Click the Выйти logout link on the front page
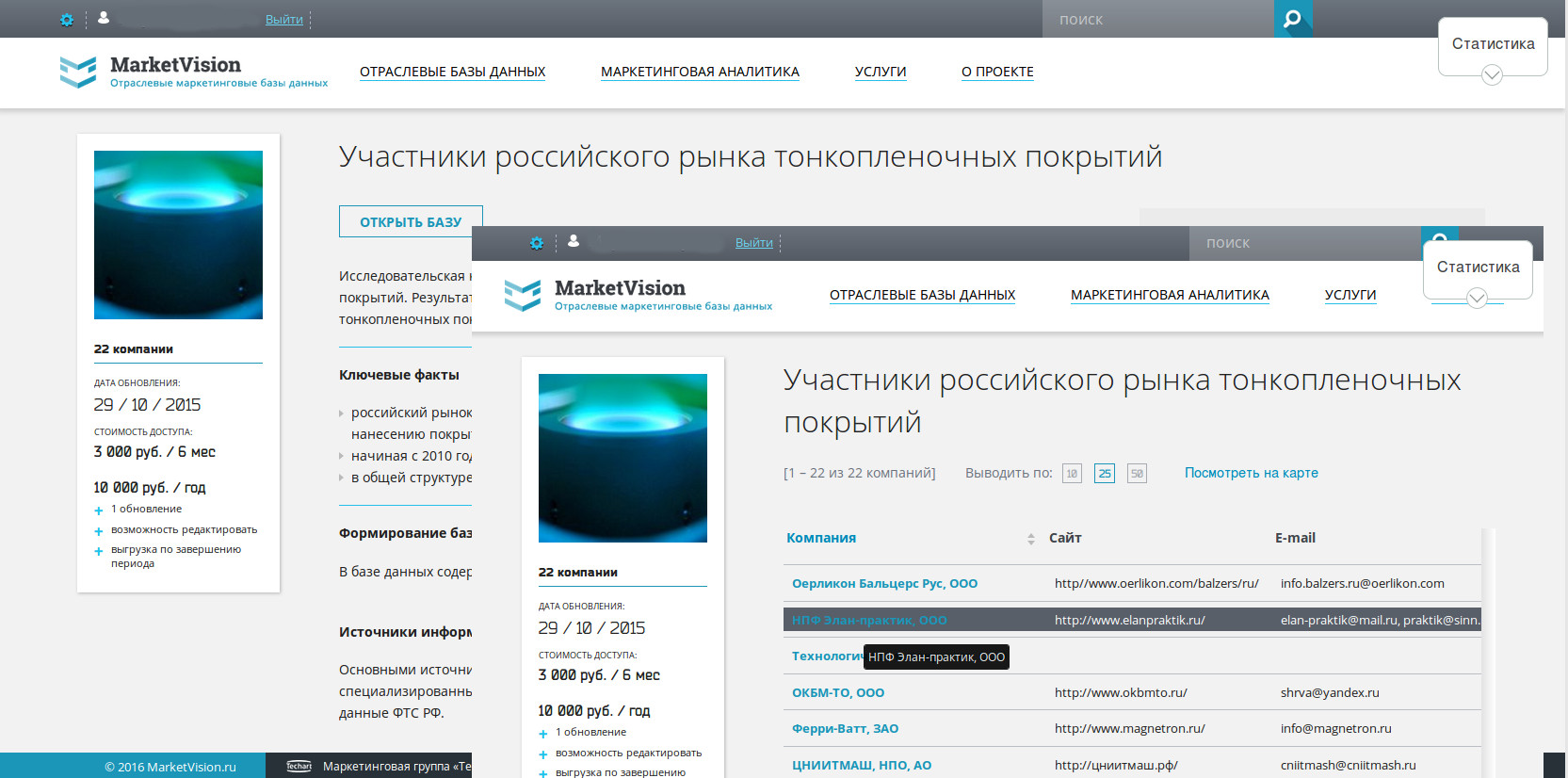This screenshot has height=778, width=1568. 754,243
